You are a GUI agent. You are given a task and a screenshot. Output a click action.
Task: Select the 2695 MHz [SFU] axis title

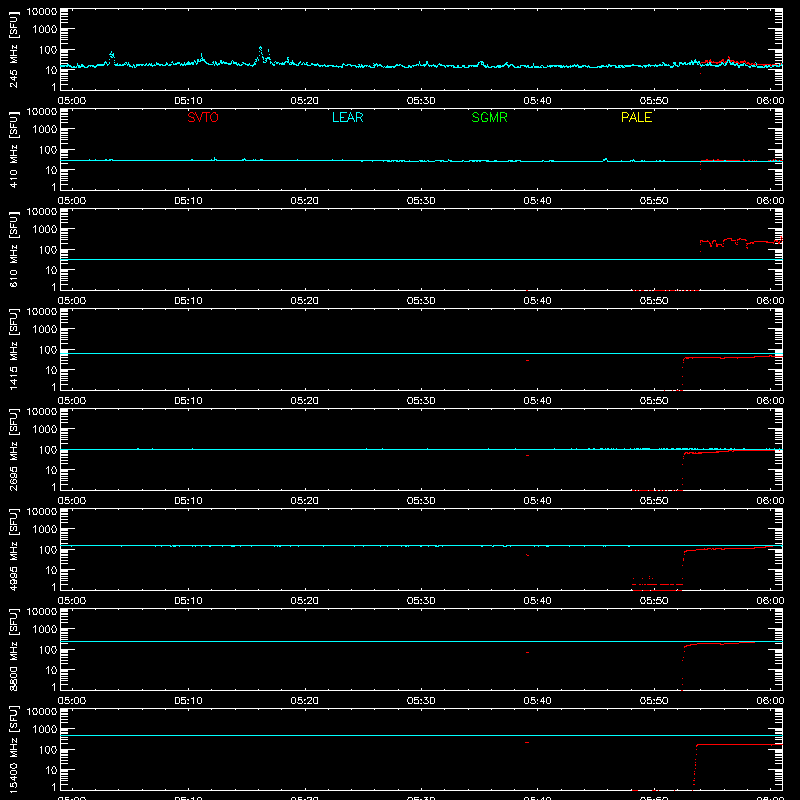click(x=13, y=449)
